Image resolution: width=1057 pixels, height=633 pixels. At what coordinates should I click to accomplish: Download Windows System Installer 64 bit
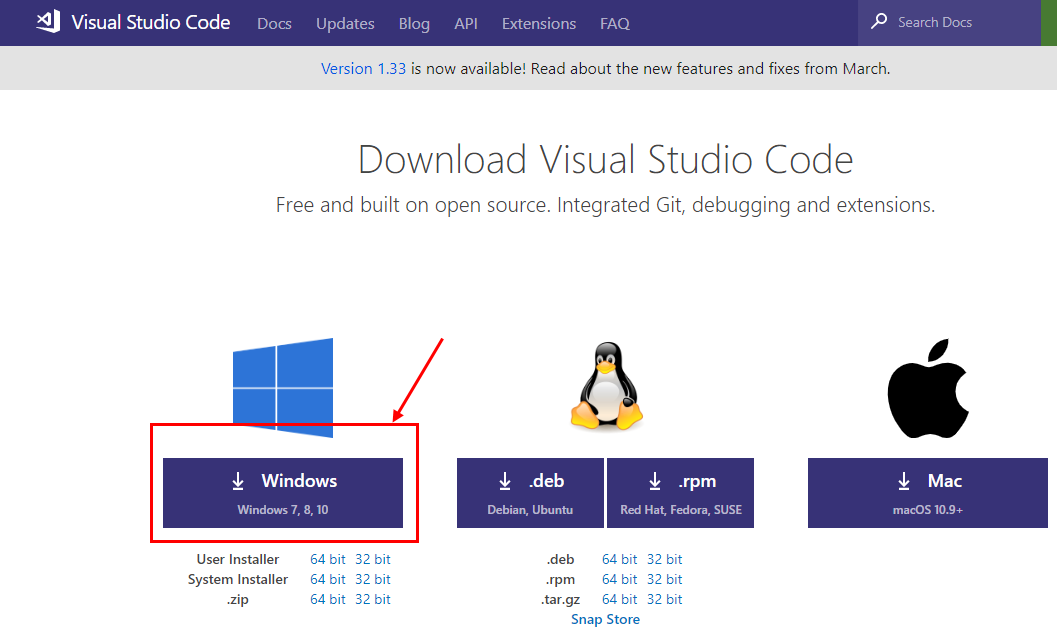(x=328, y=580)
